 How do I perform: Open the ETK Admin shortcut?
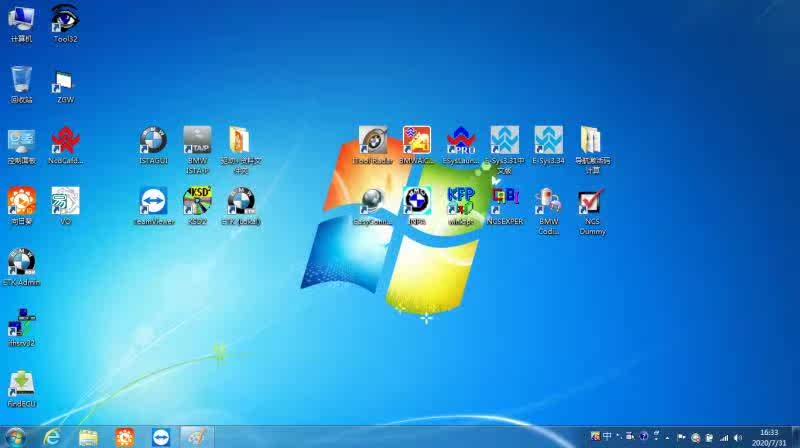click(21, 267)
